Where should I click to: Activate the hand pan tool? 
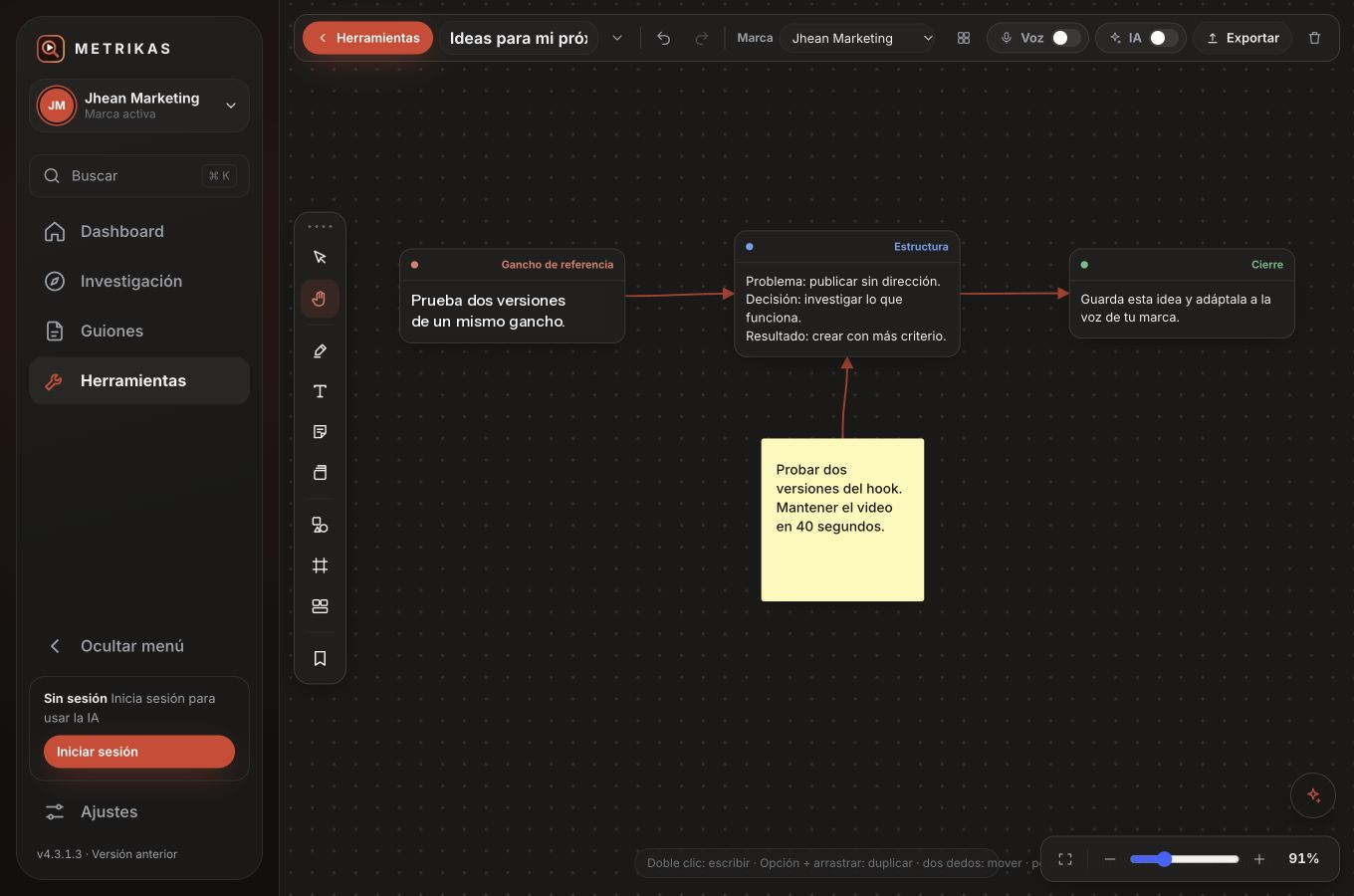(320, 299)
